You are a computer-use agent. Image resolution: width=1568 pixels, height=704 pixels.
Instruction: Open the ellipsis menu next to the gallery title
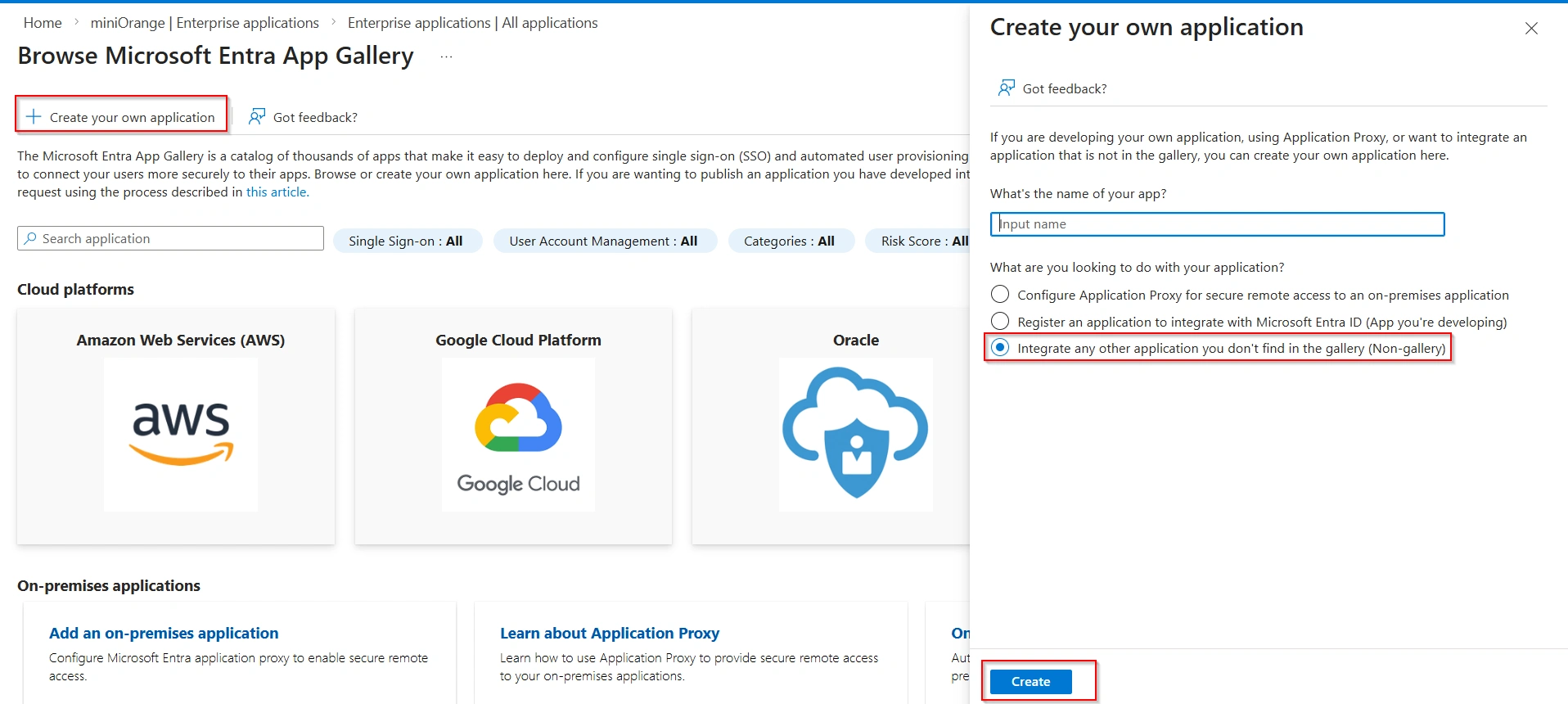point(446,56)
